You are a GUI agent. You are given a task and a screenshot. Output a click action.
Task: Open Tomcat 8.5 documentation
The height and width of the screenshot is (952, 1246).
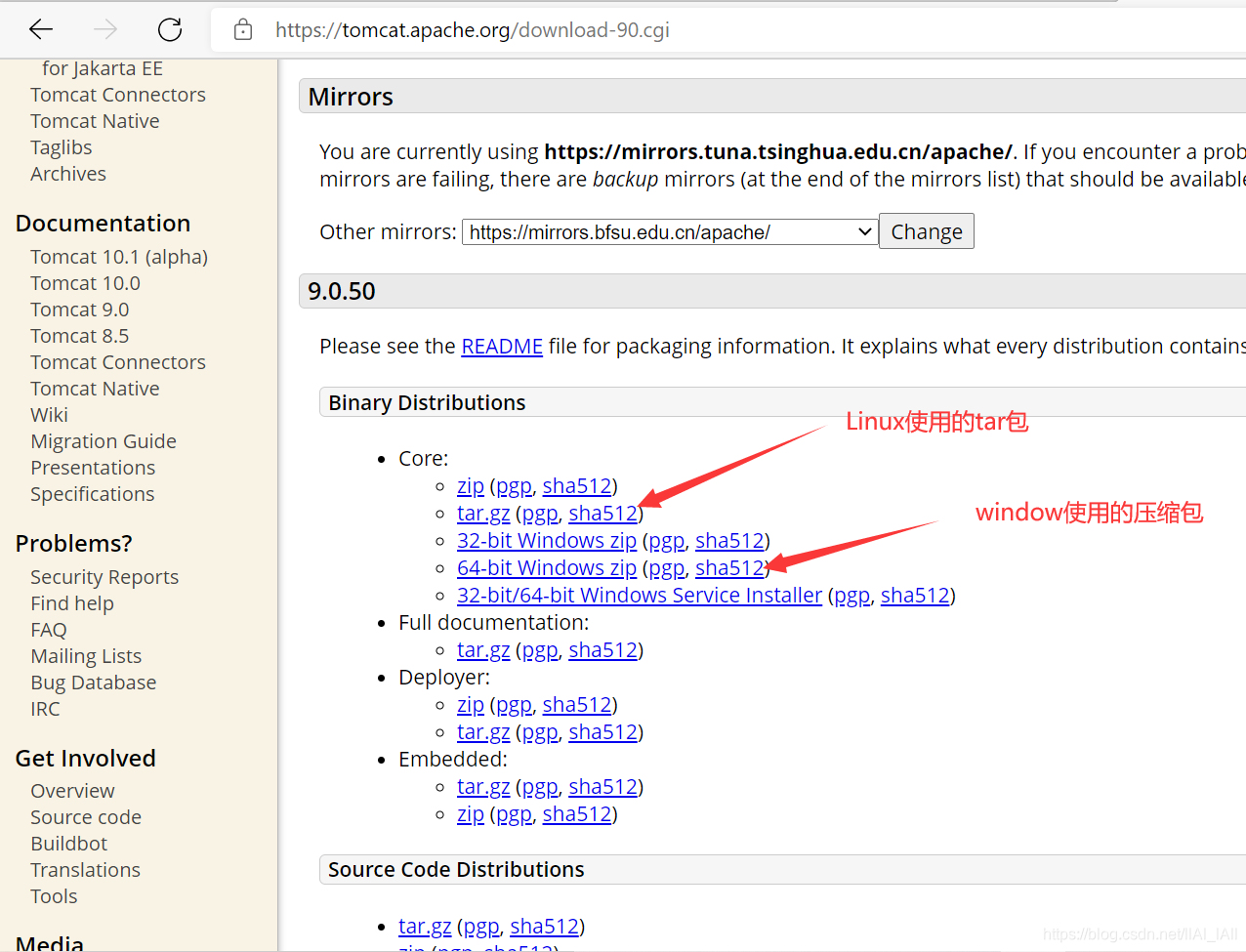80,336
